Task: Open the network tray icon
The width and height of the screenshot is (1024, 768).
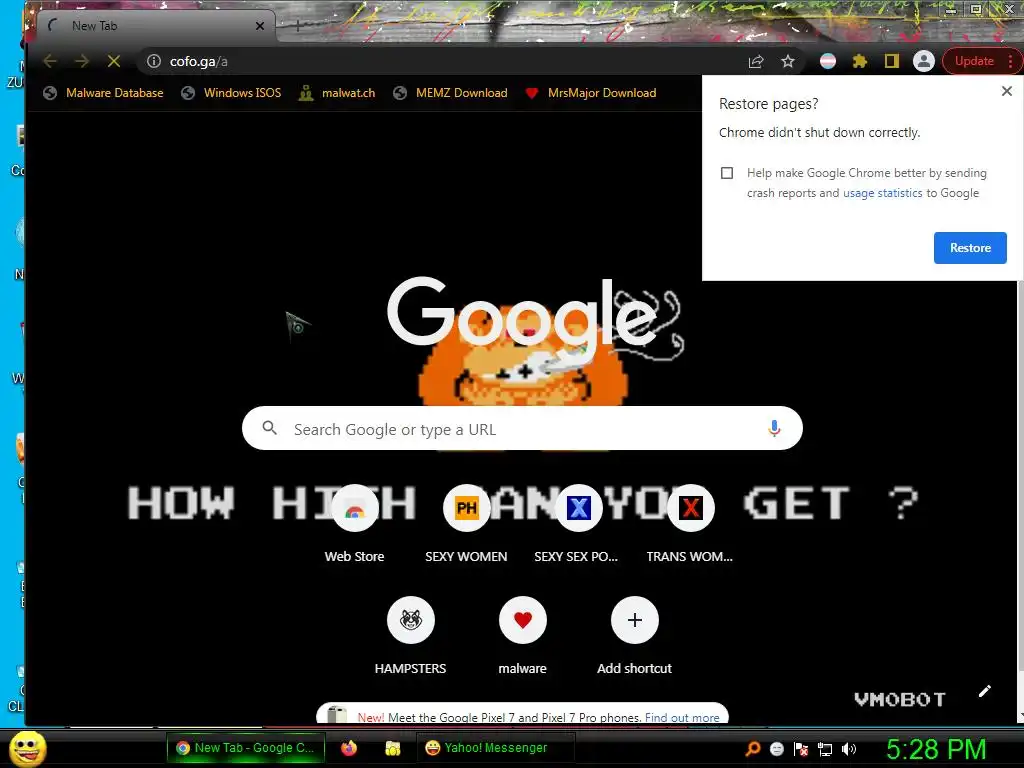Action: [x=825, y=748]
